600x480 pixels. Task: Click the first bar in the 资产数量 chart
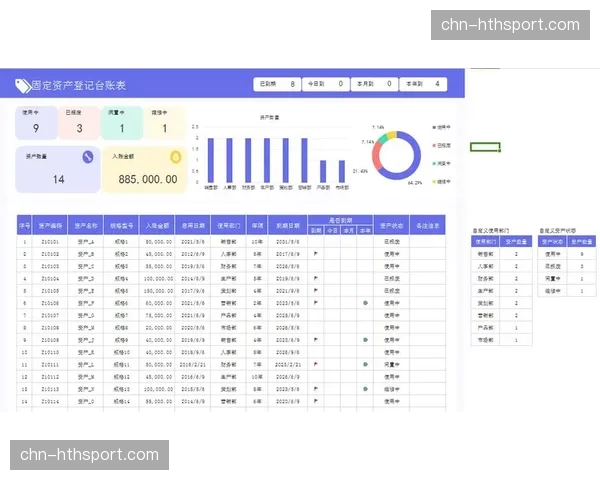click(x=211, y=160)
